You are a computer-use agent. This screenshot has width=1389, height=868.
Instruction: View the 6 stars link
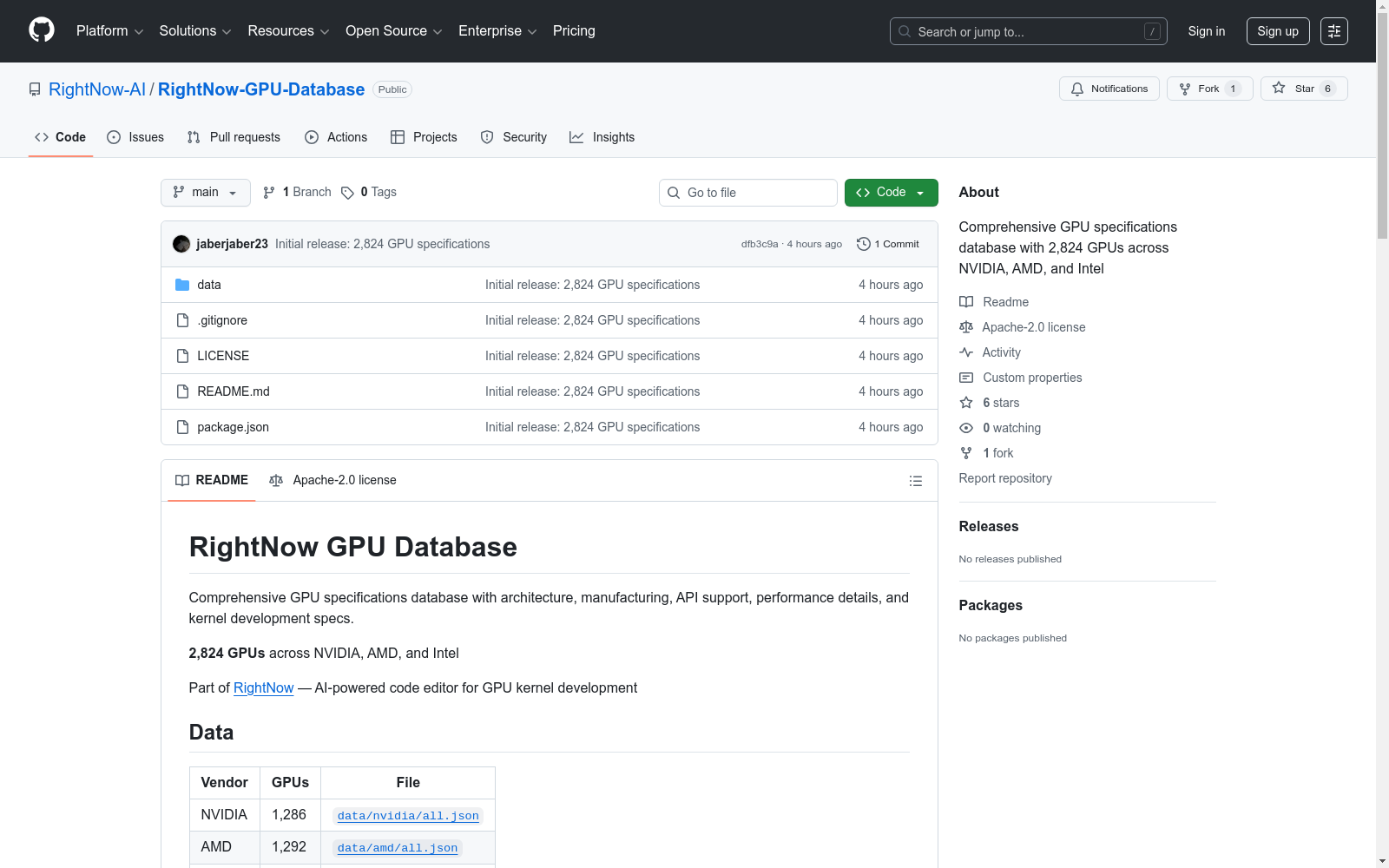(990, 403)
